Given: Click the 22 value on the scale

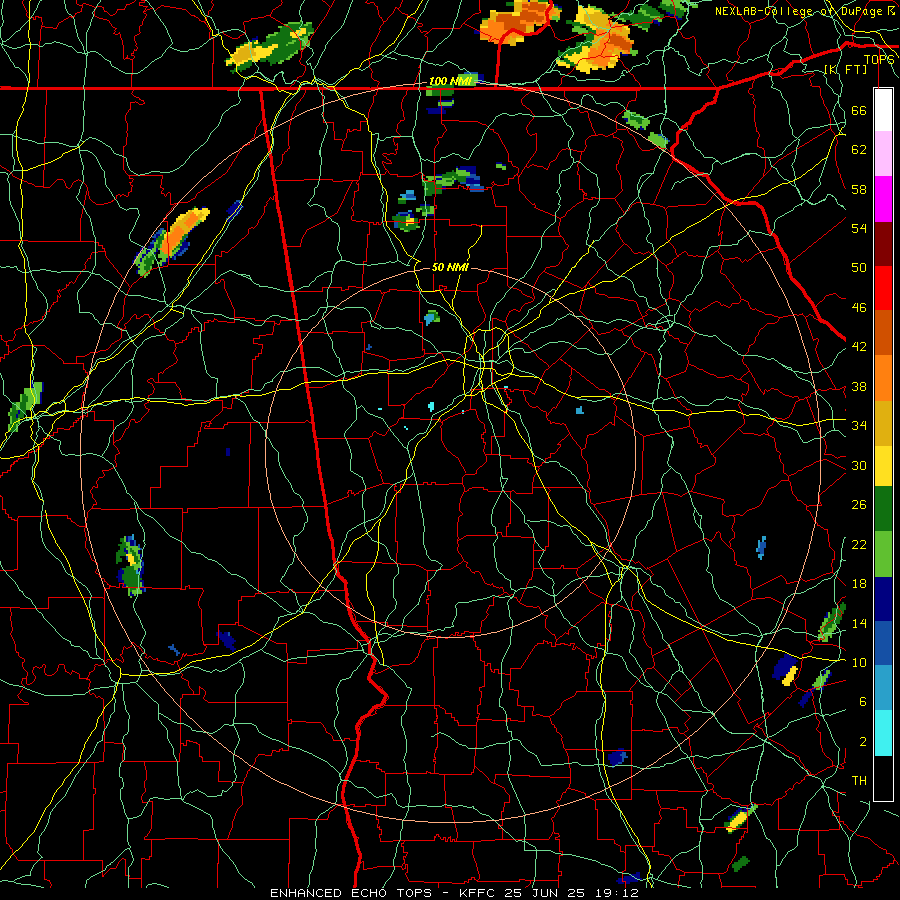Looking at the screenshot, I should (859, 544).
